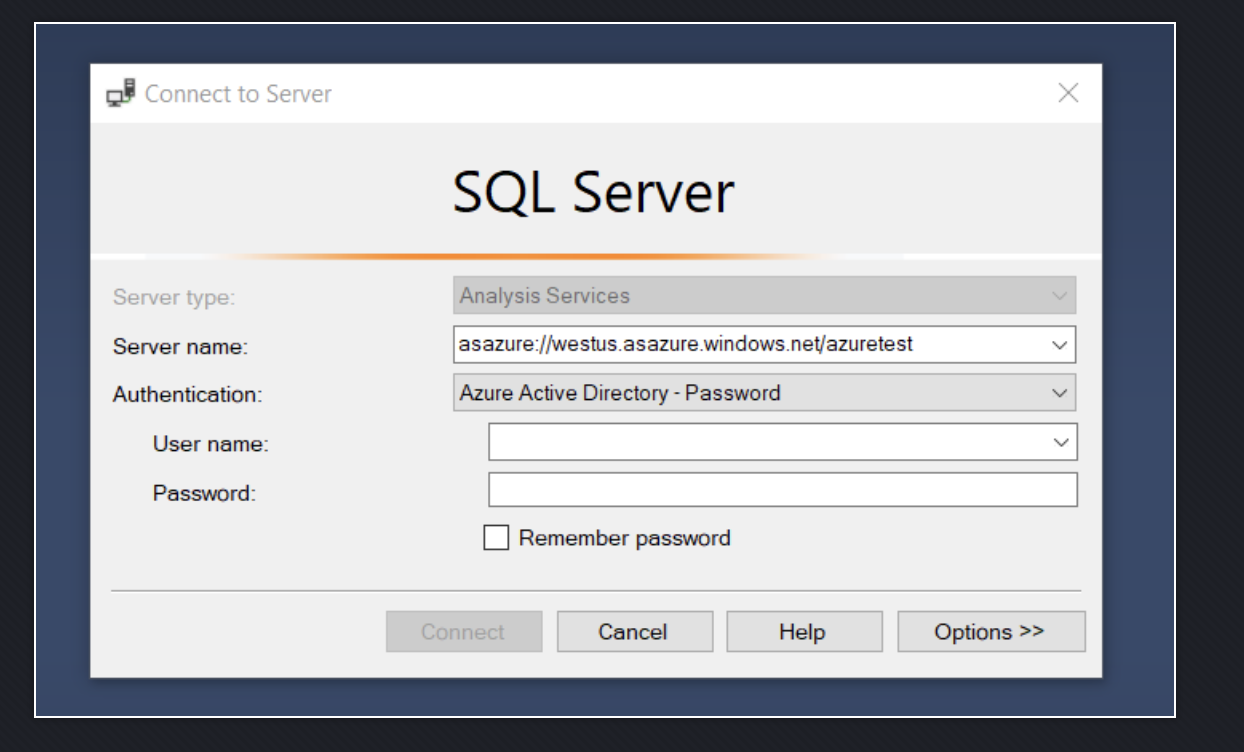Select the Authentication label
The image size is (1244, 752).
pyautogui.click(x=187, y=395)
